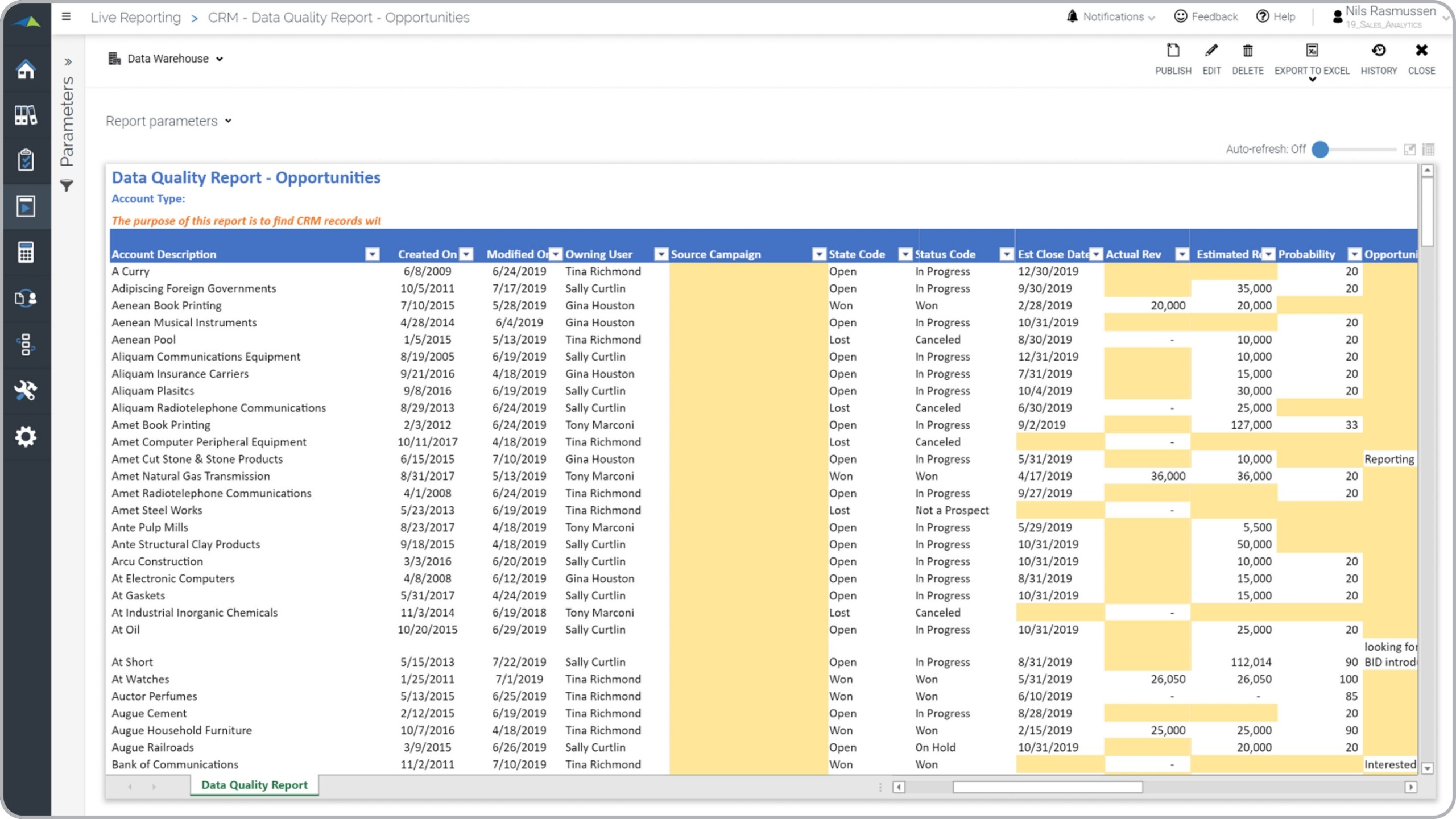Open the calculator icon in the sidebar

26,253
